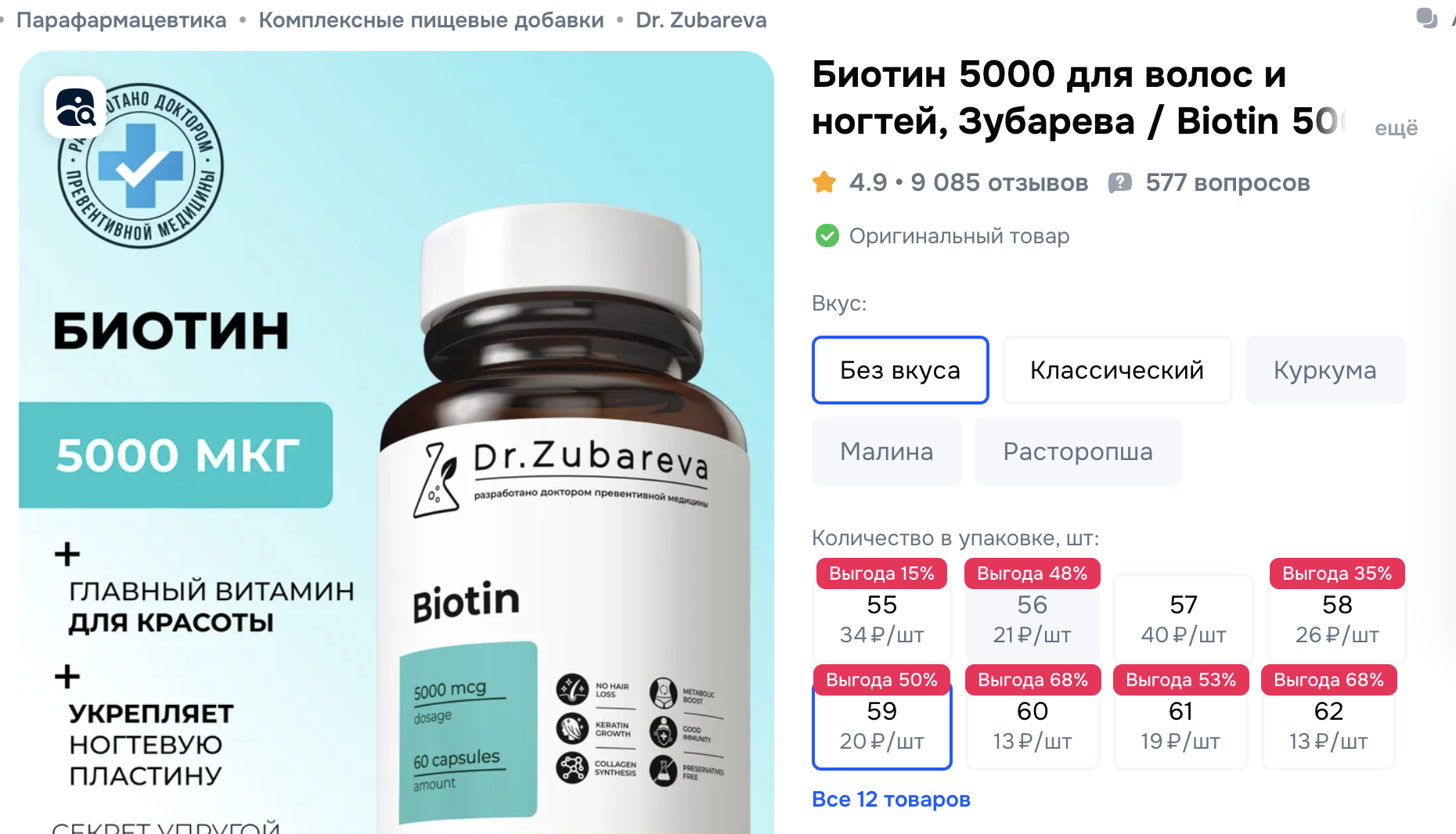Open the Парафармацевтика breadcrumb
The width and height of the screenshot is (1456, 834).
point(121,20)
